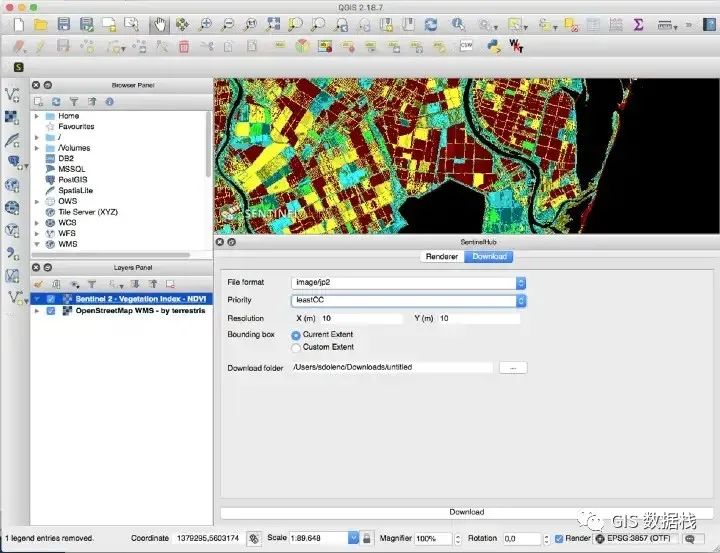The height and width of the screenshot is (553, 720).
Task: Click the browse folder ellipsis button
Action: click(513, 368)
